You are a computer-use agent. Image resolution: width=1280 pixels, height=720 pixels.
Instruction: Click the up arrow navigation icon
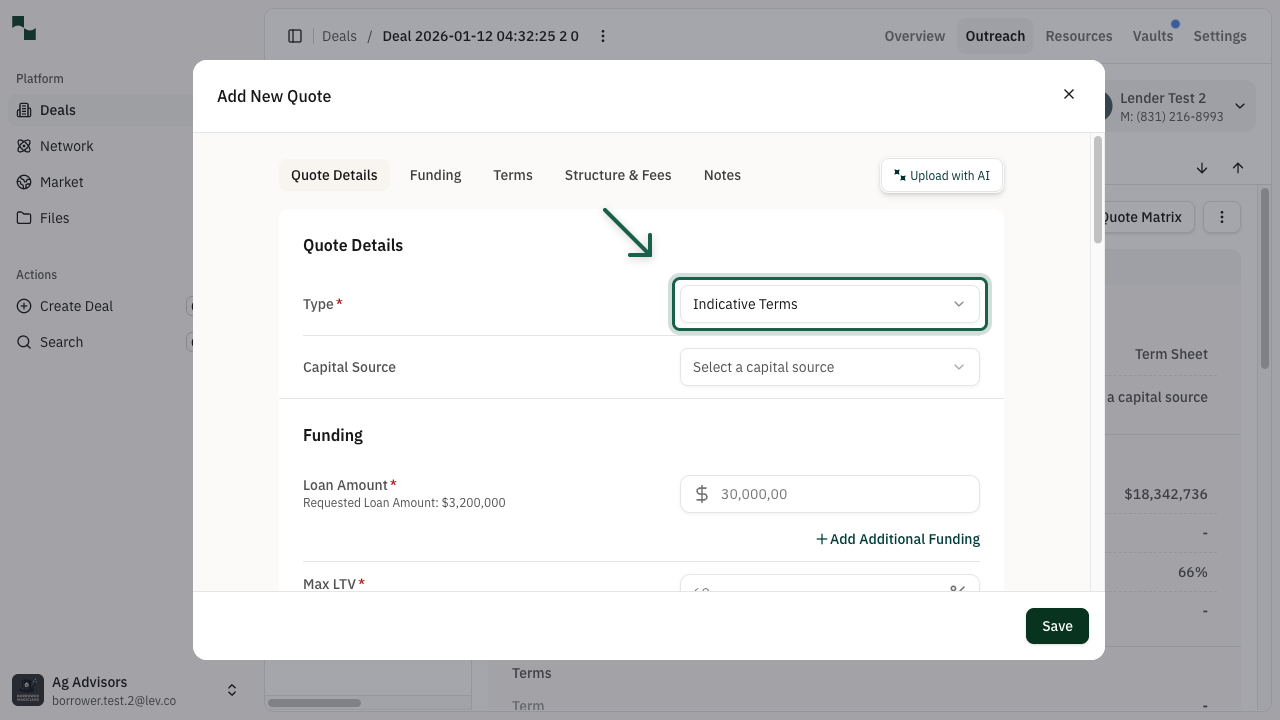tap(1238, 168)
